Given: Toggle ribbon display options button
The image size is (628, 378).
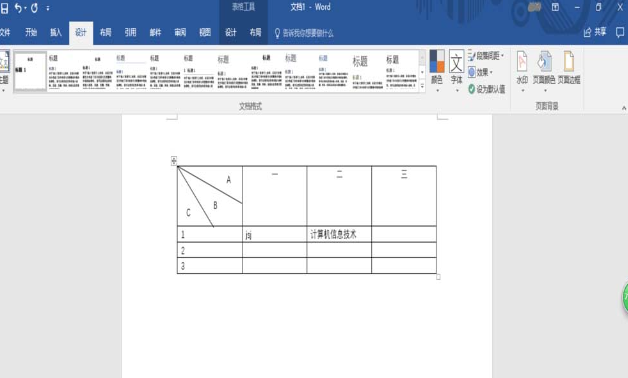Looking at the screenshot, I should pos(555,7).
